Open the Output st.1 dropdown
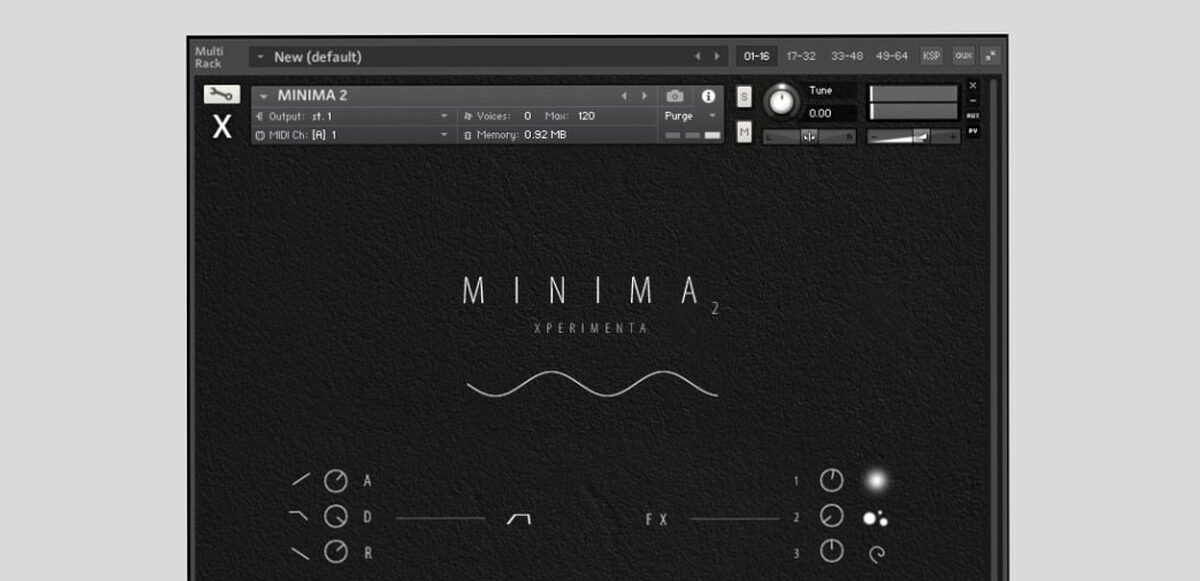The image size is (1200, 581). [350, 115]
